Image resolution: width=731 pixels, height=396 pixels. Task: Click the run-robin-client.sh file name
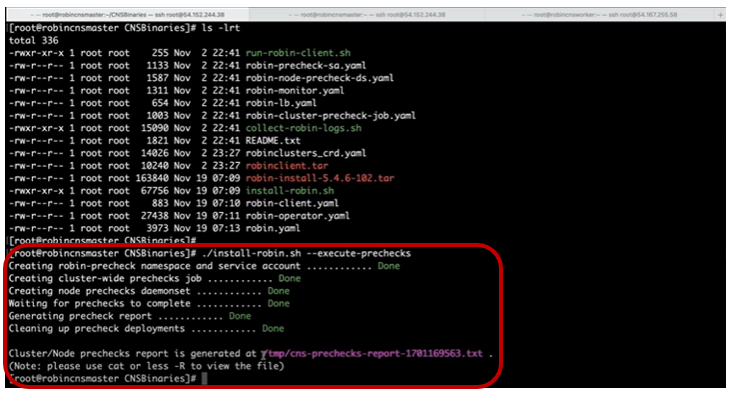point(298,53)
